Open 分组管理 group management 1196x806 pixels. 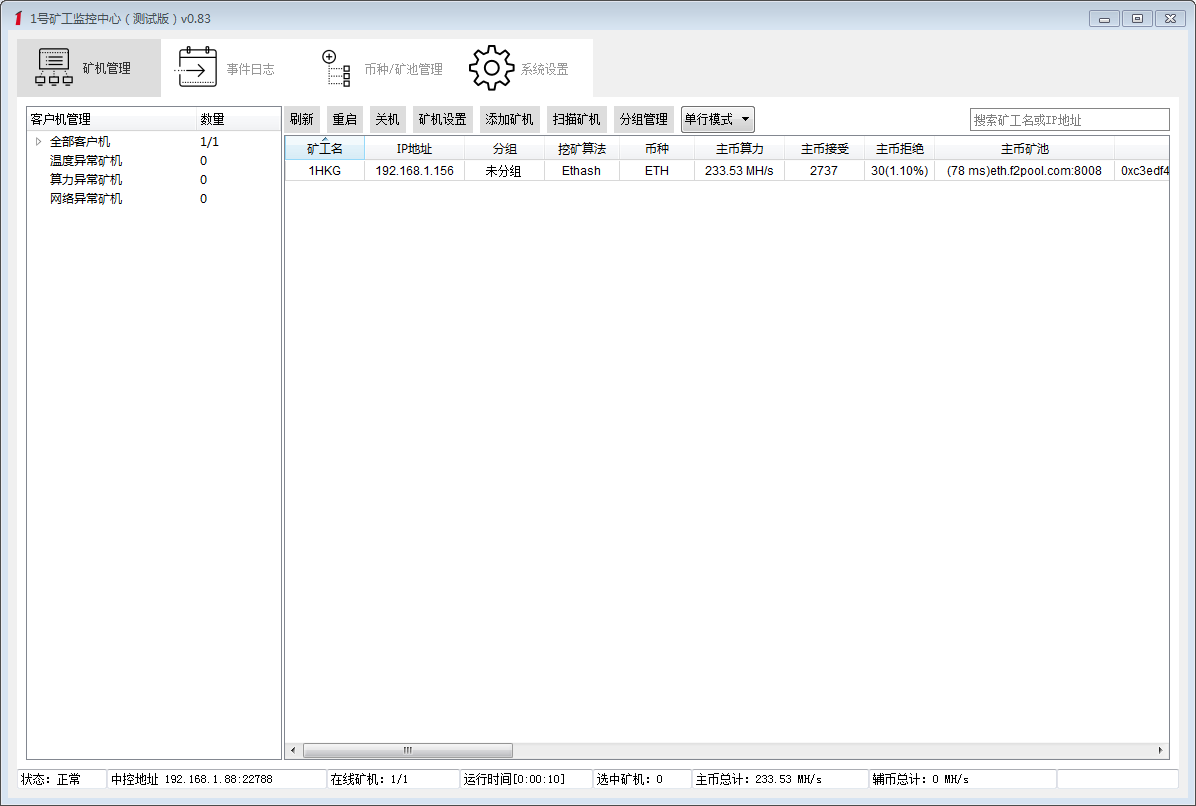[x=644, y=119]
